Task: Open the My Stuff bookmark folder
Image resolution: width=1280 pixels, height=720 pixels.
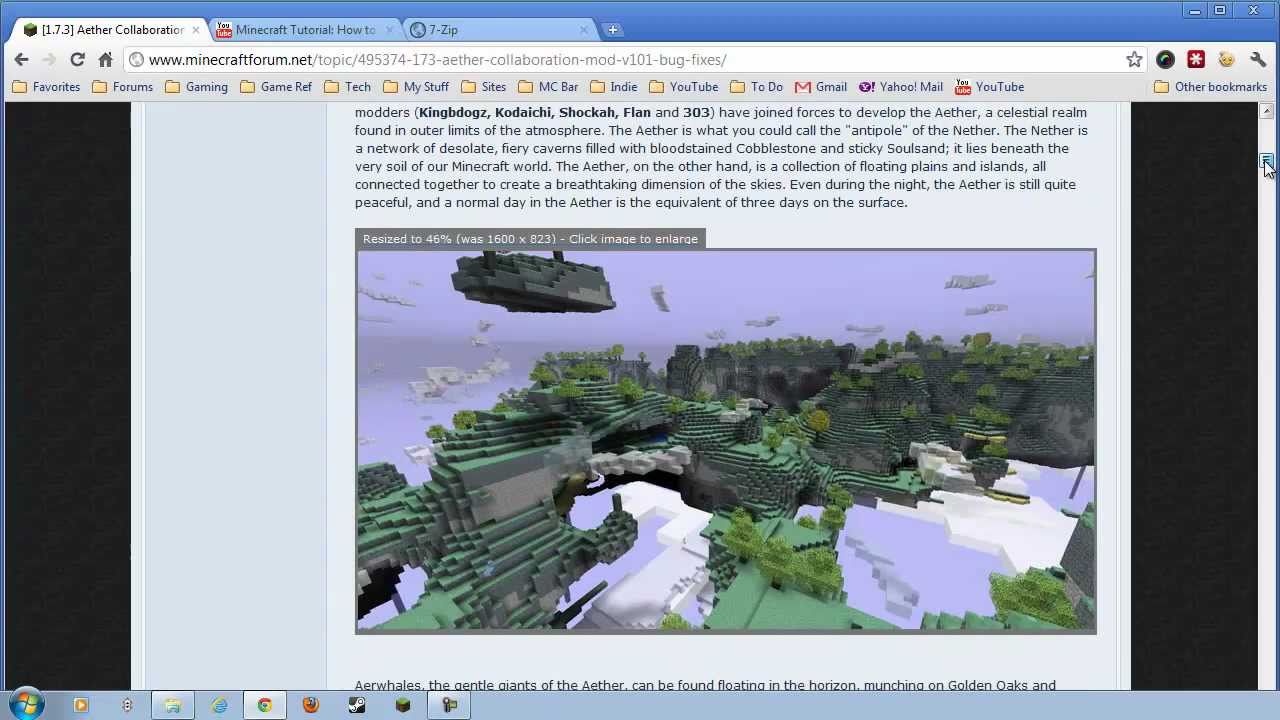Action: click(415, 87)
